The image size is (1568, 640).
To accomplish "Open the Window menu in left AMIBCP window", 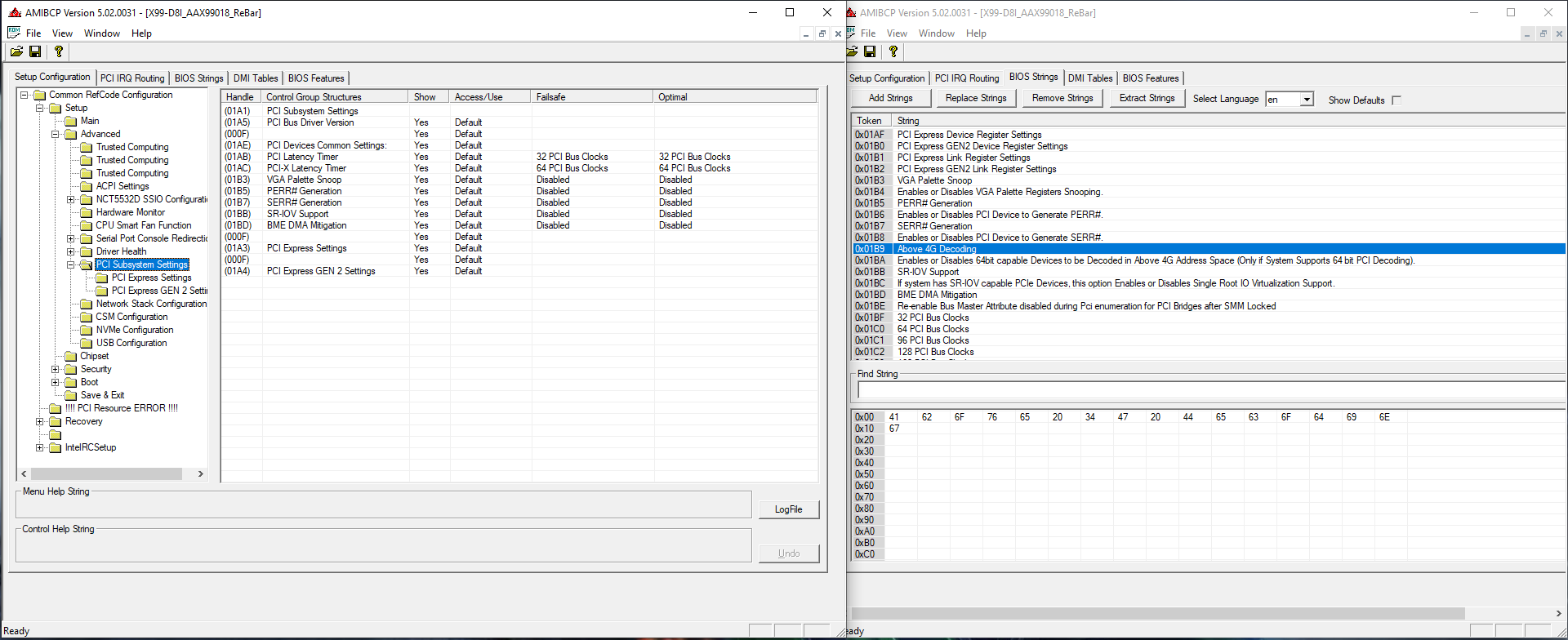I will (102, 33).
